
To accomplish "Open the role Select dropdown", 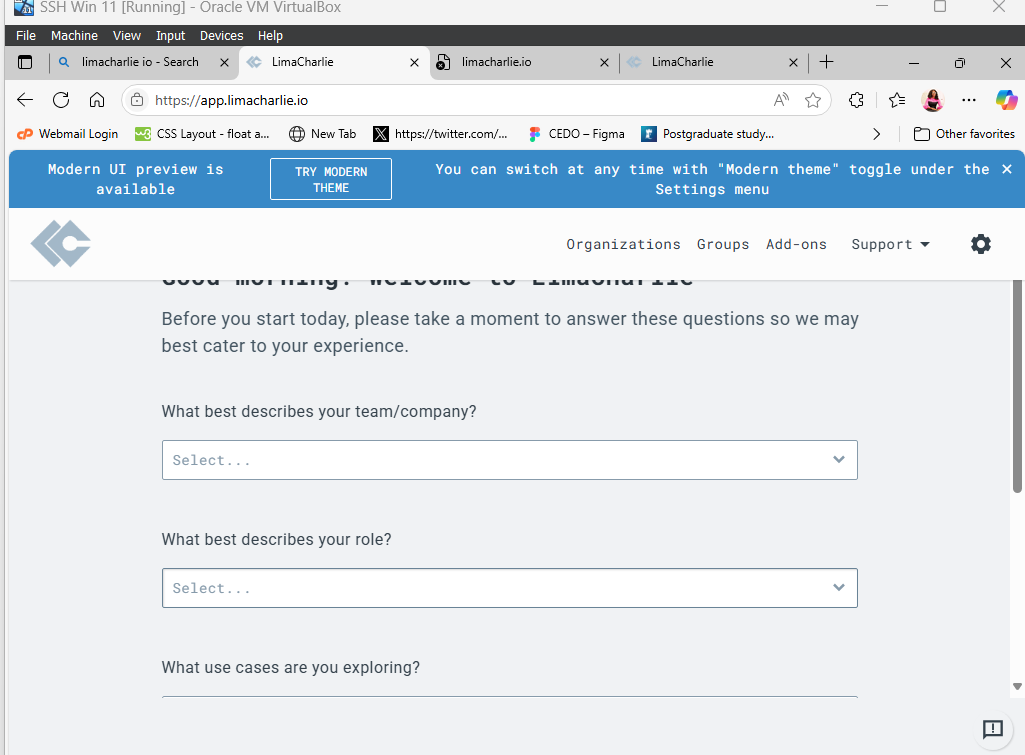I will [510, 588].
